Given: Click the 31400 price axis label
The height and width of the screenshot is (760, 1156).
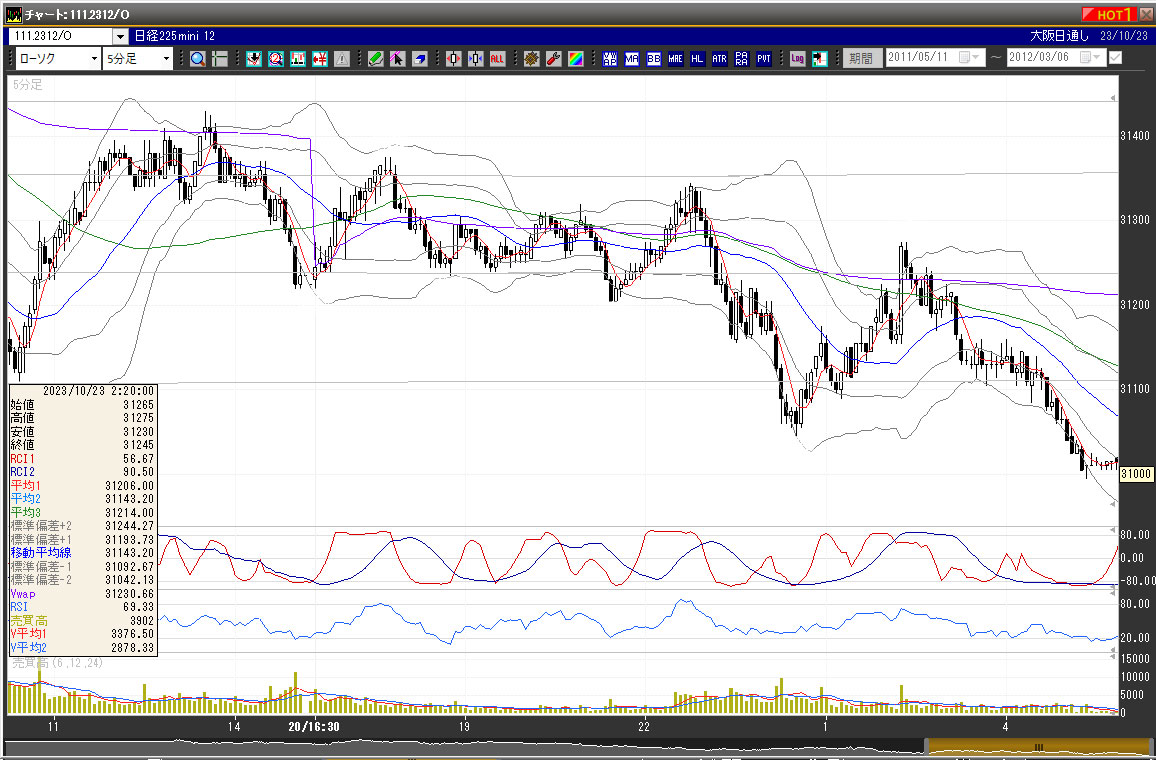Looking at the screenshot, I should [1135, 136].
